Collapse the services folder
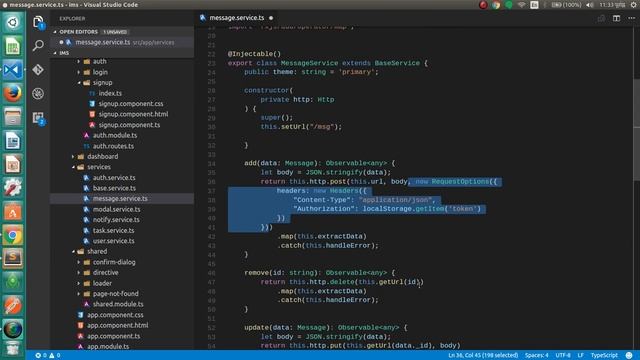 [73, 167]
